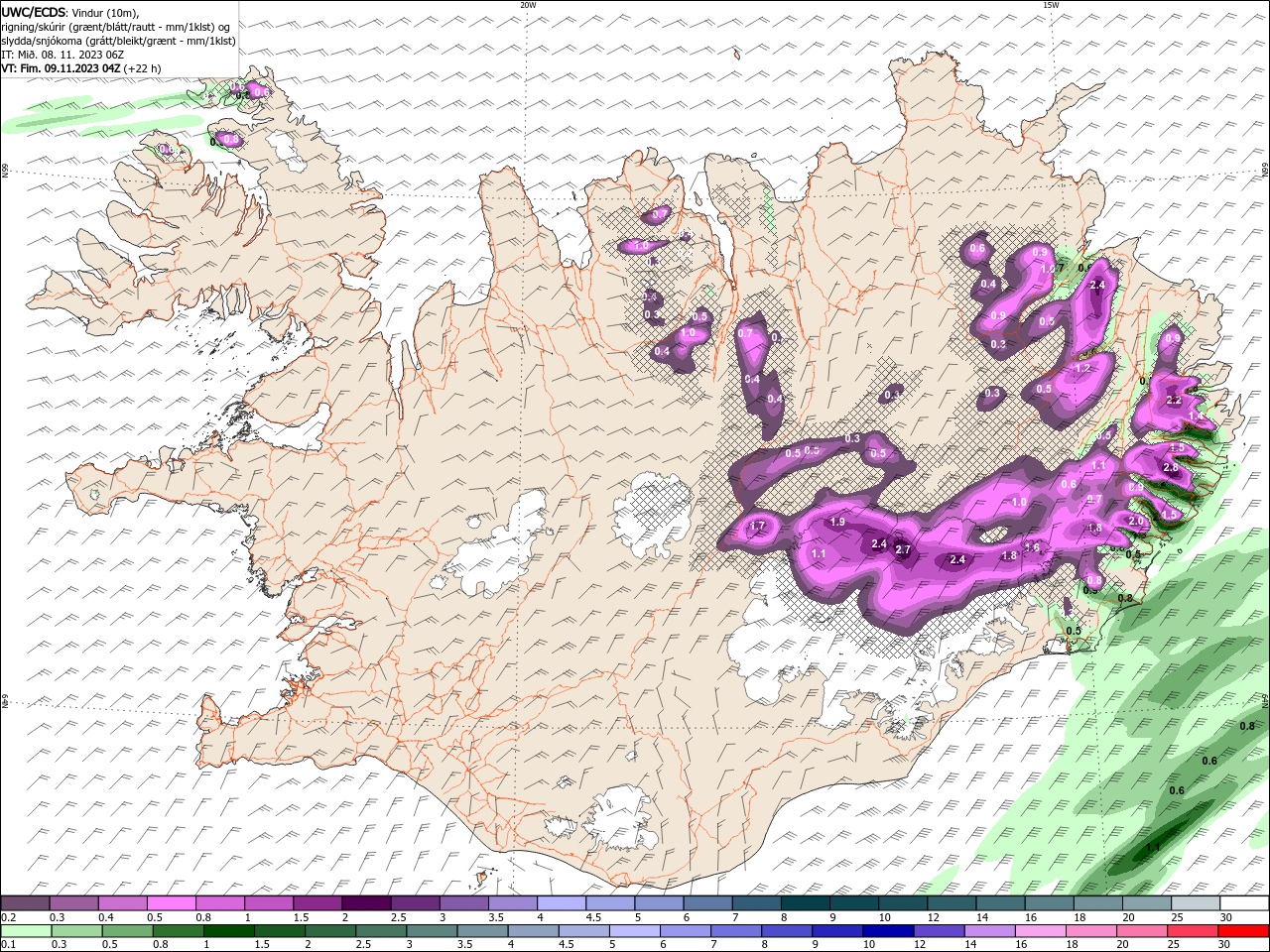Select the 3.5 swatch in the lower scale
1270x952 pixels.
[482, 931]
